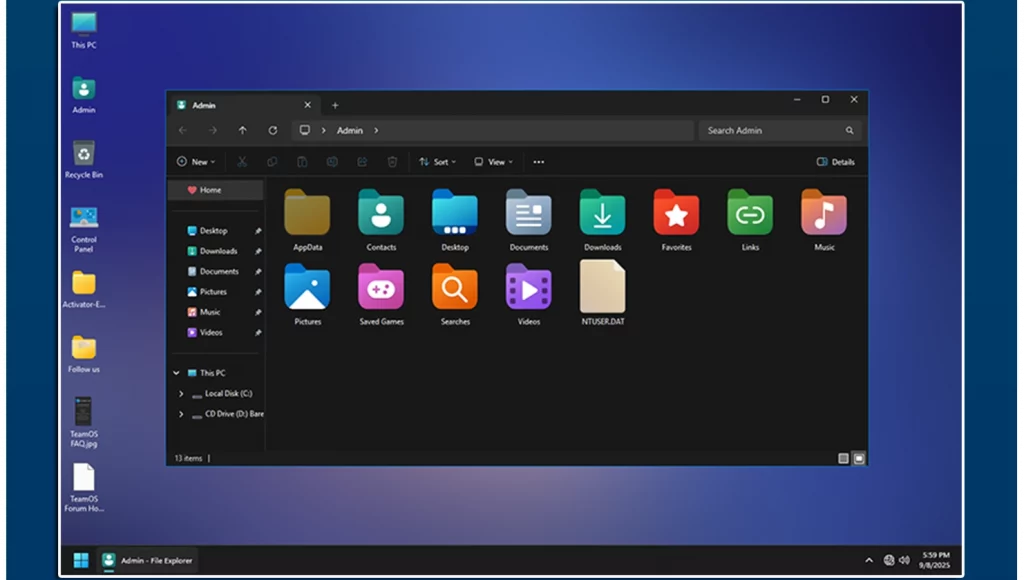Open the Favorites folder with star
Viewport: 1024px width, 580px height.
[676, 213]
